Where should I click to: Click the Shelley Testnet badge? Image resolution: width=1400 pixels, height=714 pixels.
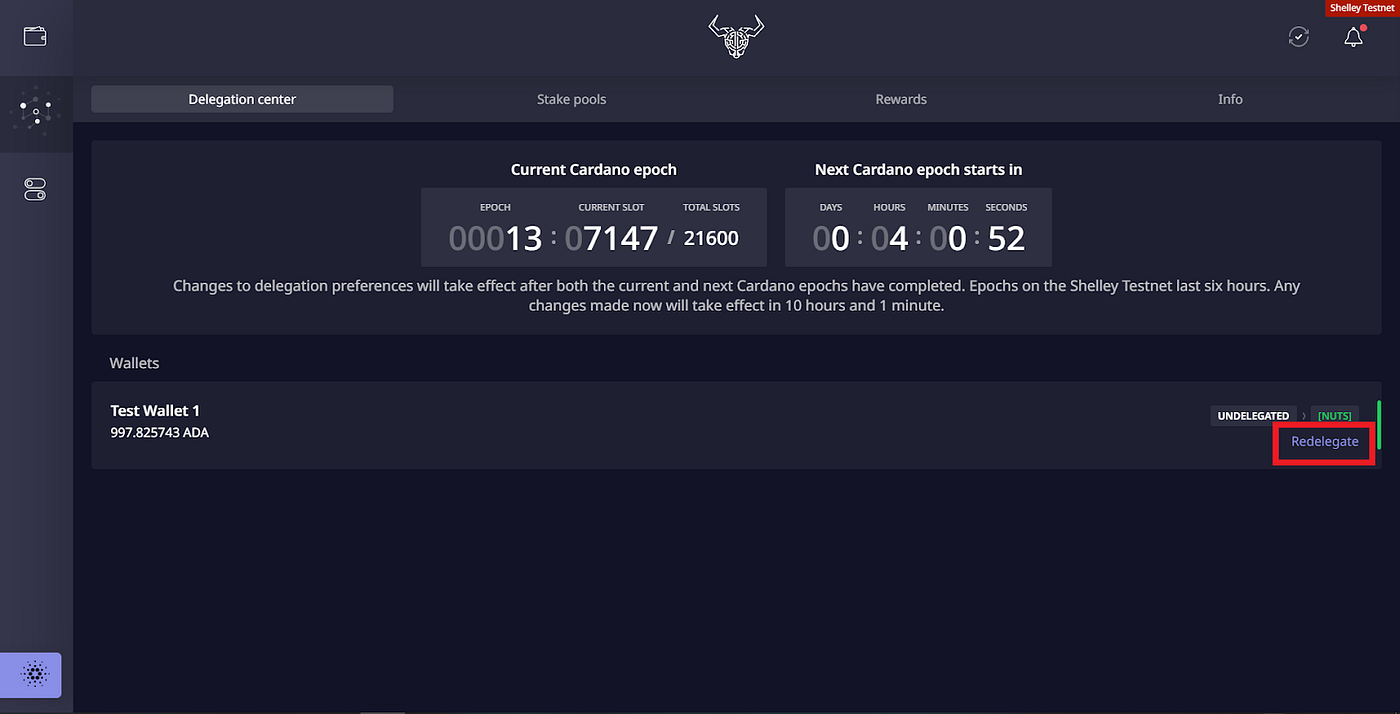[1363, 7]
